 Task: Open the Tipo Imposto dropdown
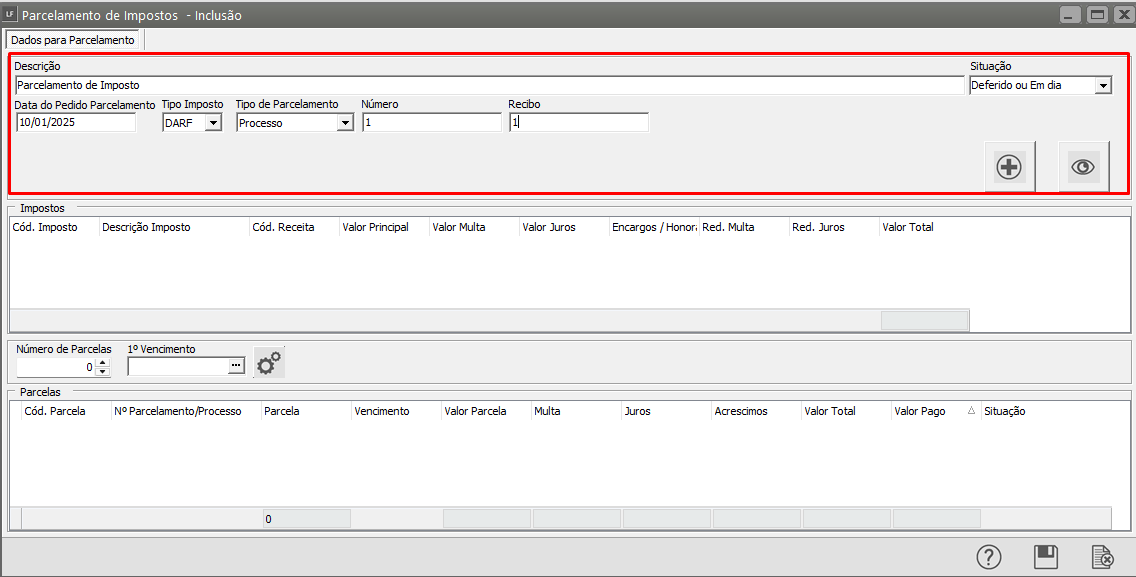click(x=213, y=123)
